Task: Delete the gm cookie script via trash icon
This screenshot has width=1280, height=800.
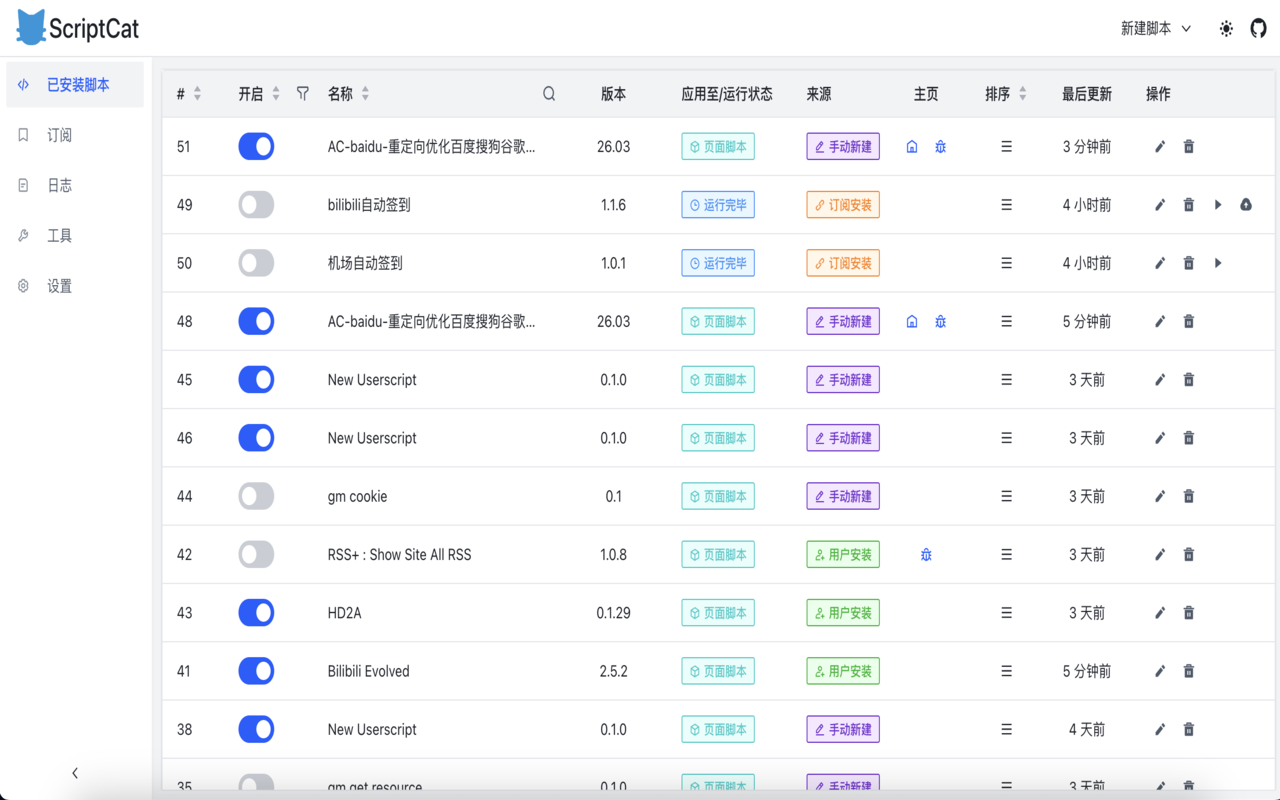Action: coord(1188,495)
